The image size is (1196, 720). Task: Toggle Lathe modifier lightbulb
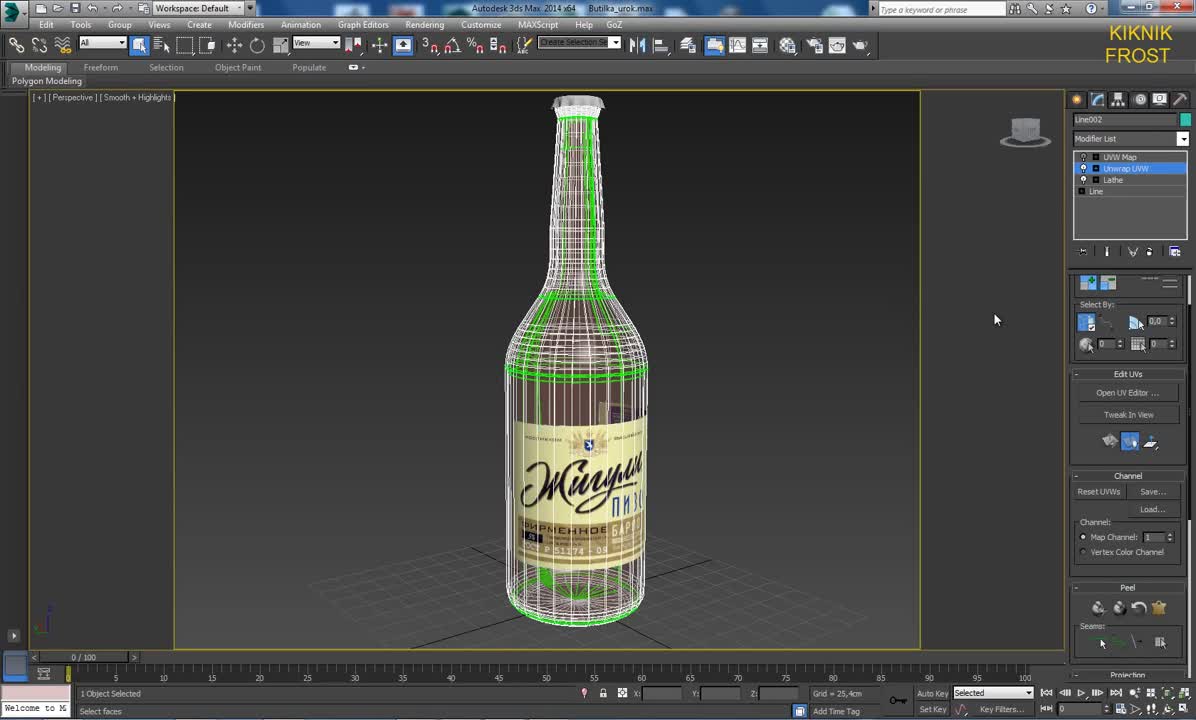coord(1083,180)
